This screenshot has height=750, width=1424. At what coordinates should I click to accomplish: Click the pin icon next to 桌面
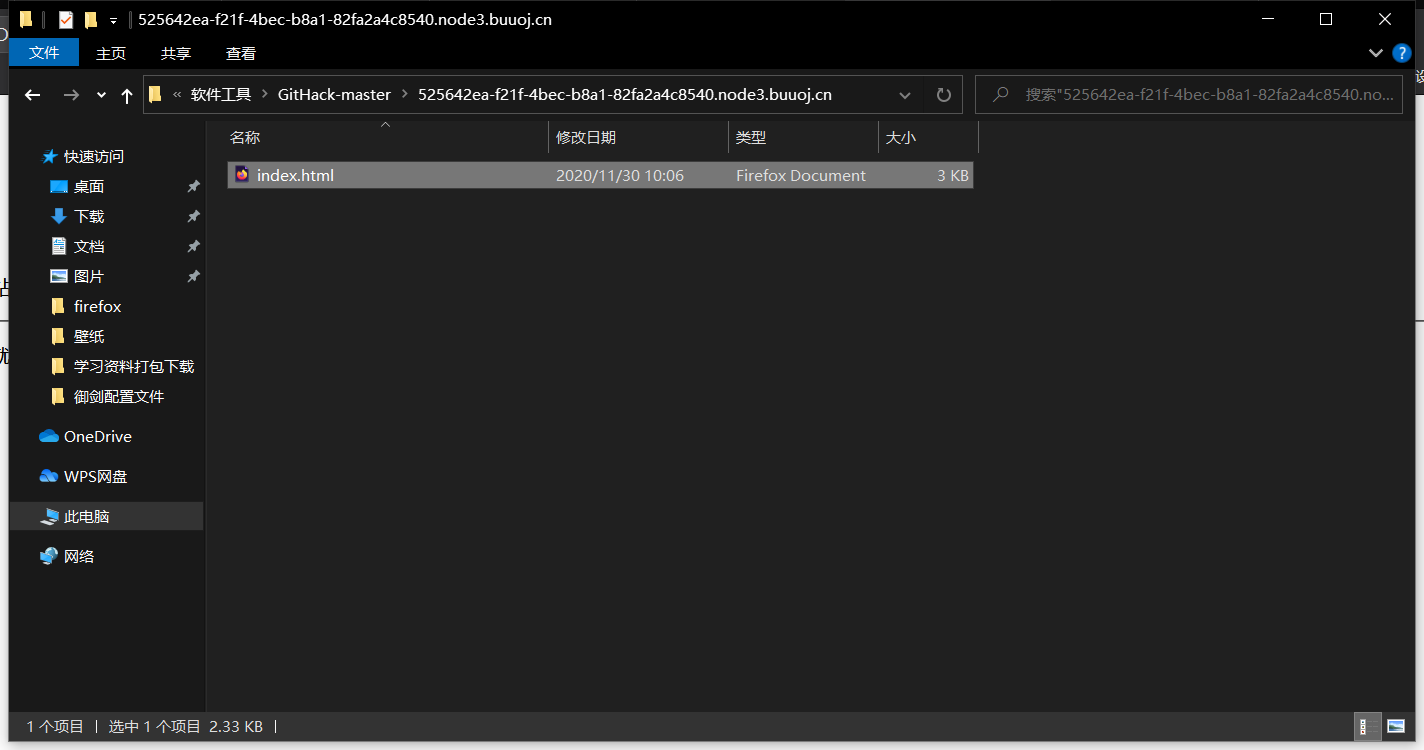coord(193,187)
